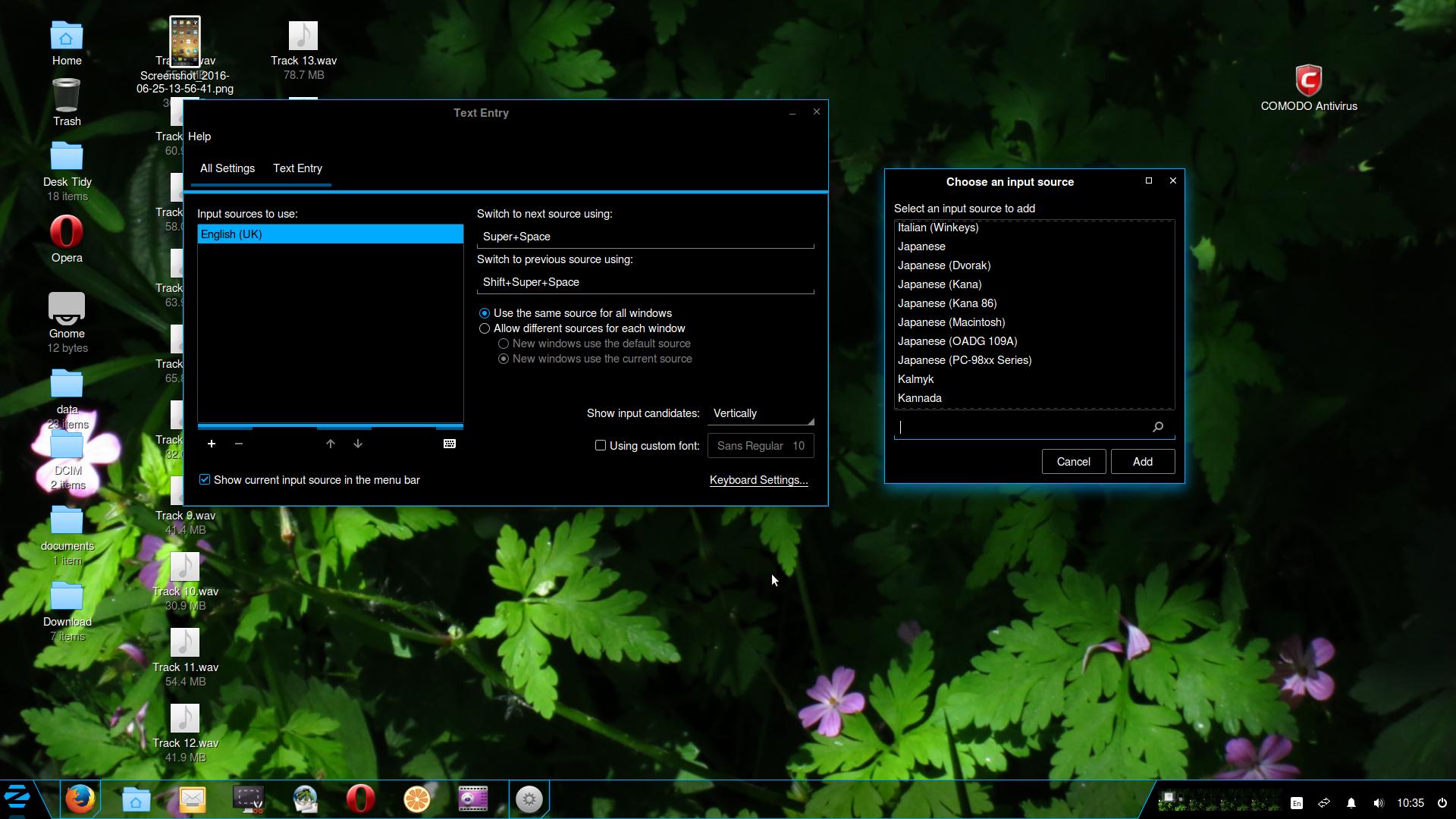The width and height of the screenshot is (1456, 819).
Task: Move the selected source down with the arrow icon
Action: [358, 444]
